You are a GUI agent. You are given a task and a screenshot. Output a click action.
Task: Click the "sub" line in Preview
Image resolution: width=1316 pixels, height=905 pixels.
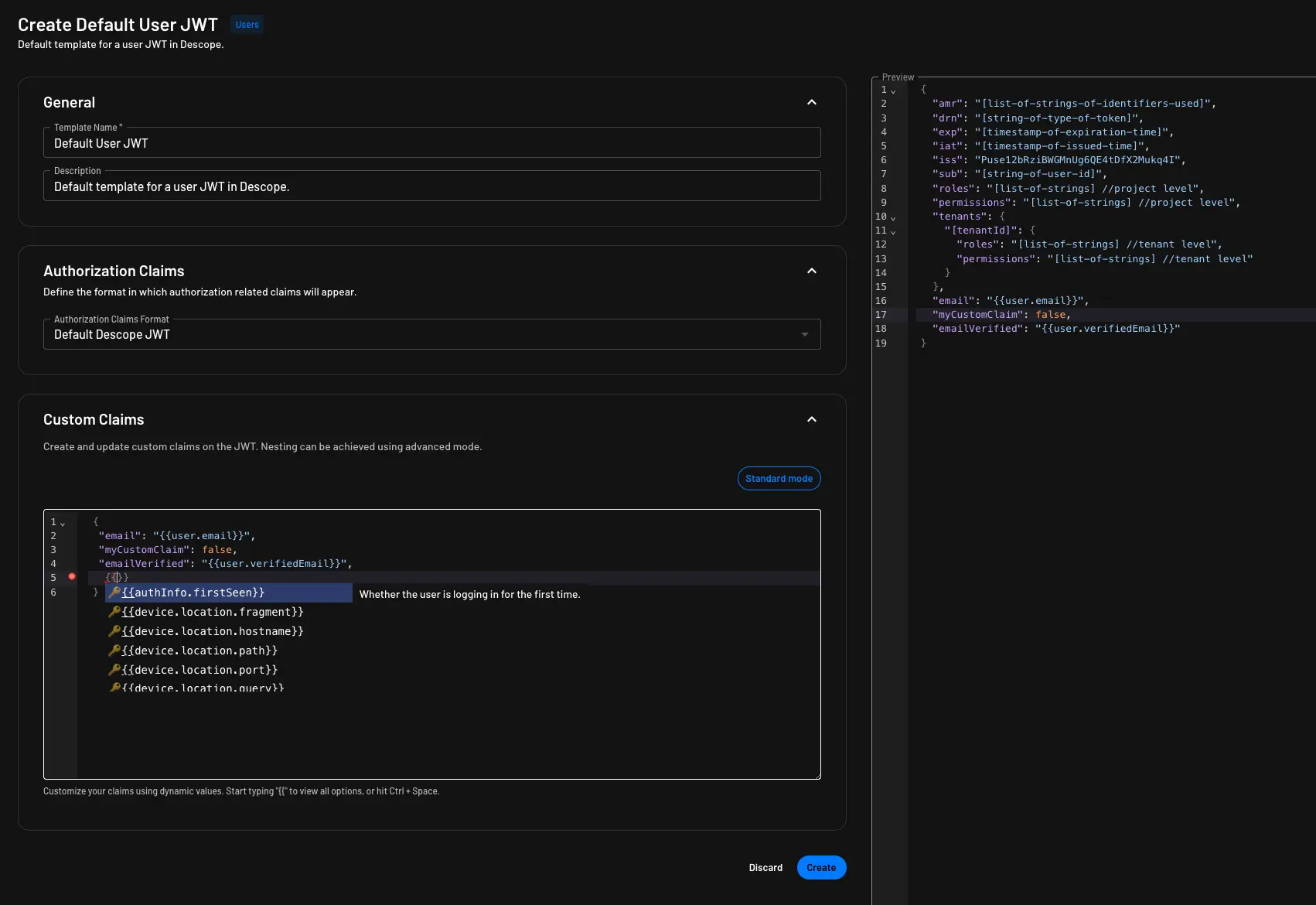pyautogui.click(x=1020, y=174)
